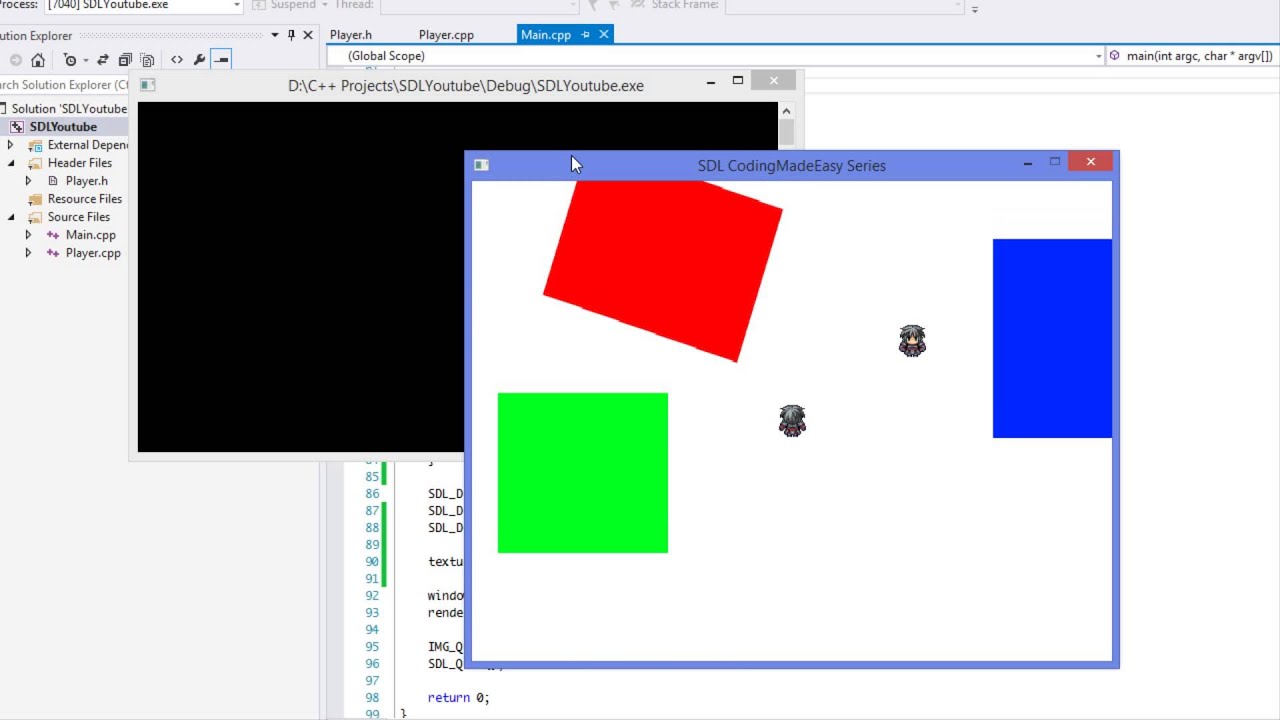Click the Player.cpp C++ file icon
The width and height of the screenshot is (1280, 720).
point(53,253)
